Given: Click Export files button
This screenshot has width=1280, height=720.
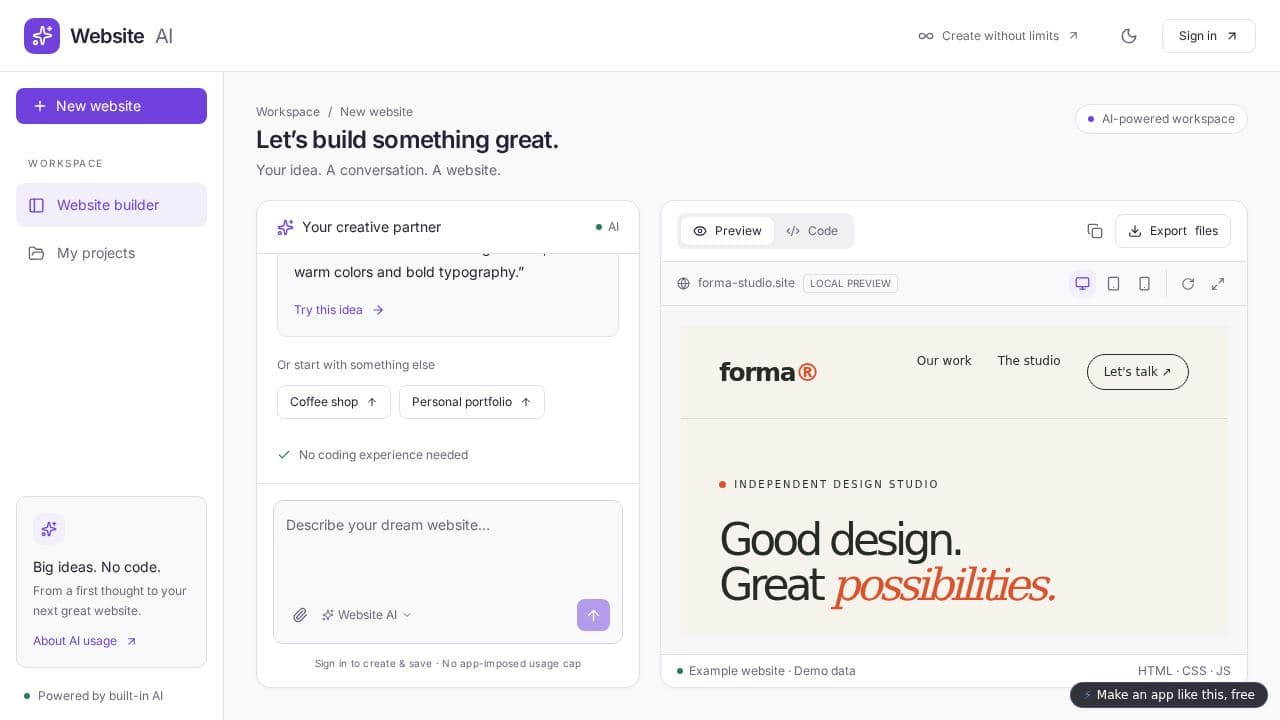Looking at the screenshot, I should pos(1173,231).
